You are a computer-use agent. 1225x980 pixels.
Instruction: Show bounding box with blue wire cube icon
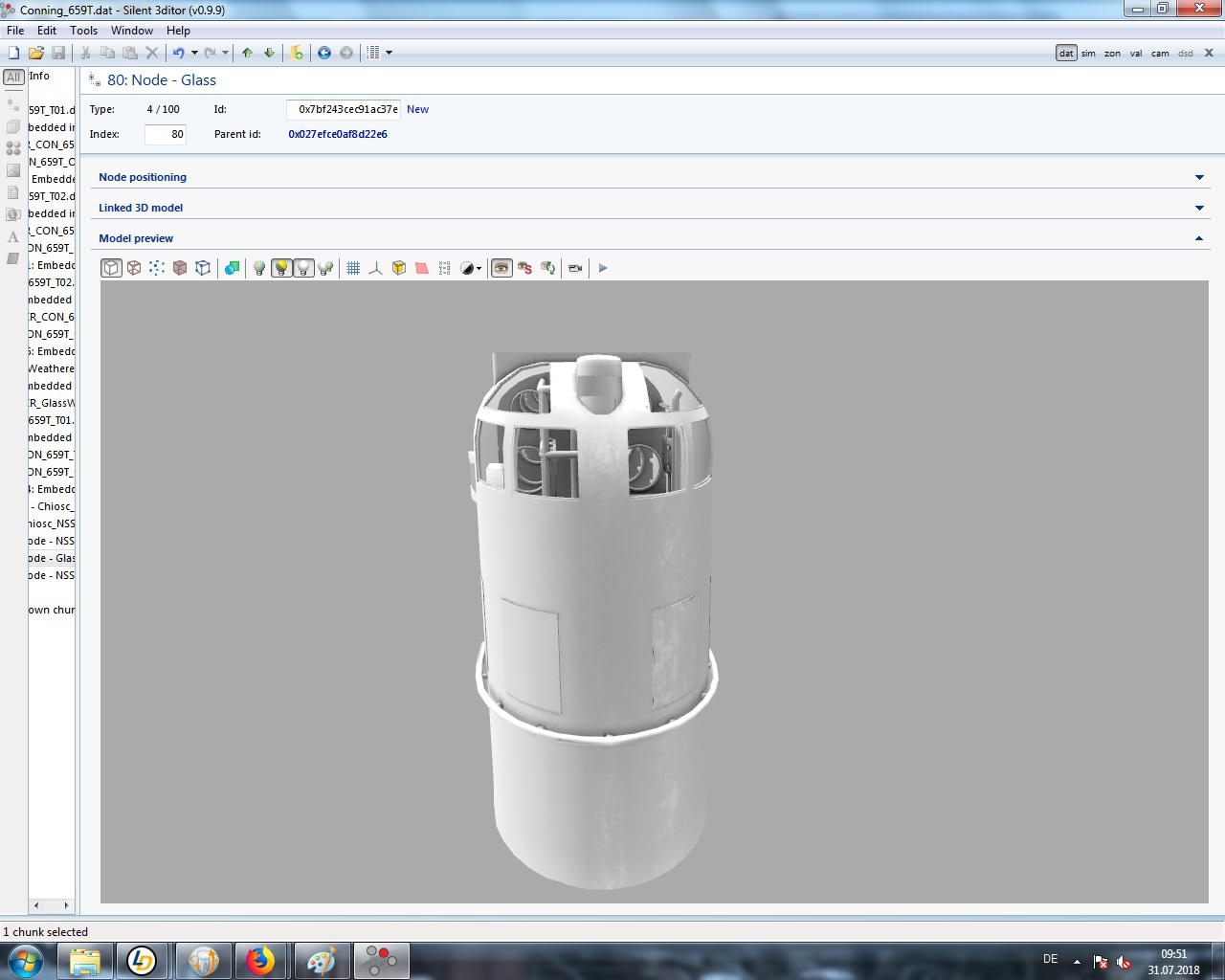(x=203, y=268)
